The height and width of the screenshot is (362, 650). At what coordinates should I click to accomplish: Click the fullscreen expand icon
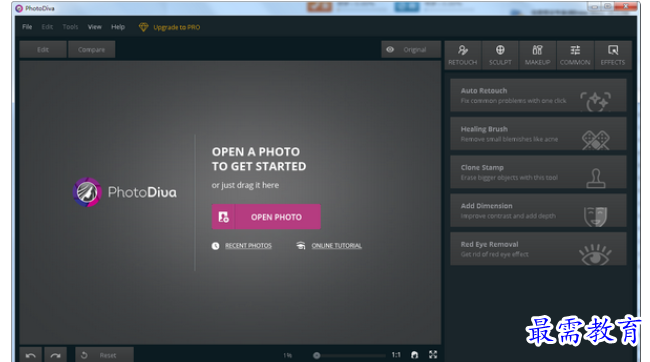433,355
